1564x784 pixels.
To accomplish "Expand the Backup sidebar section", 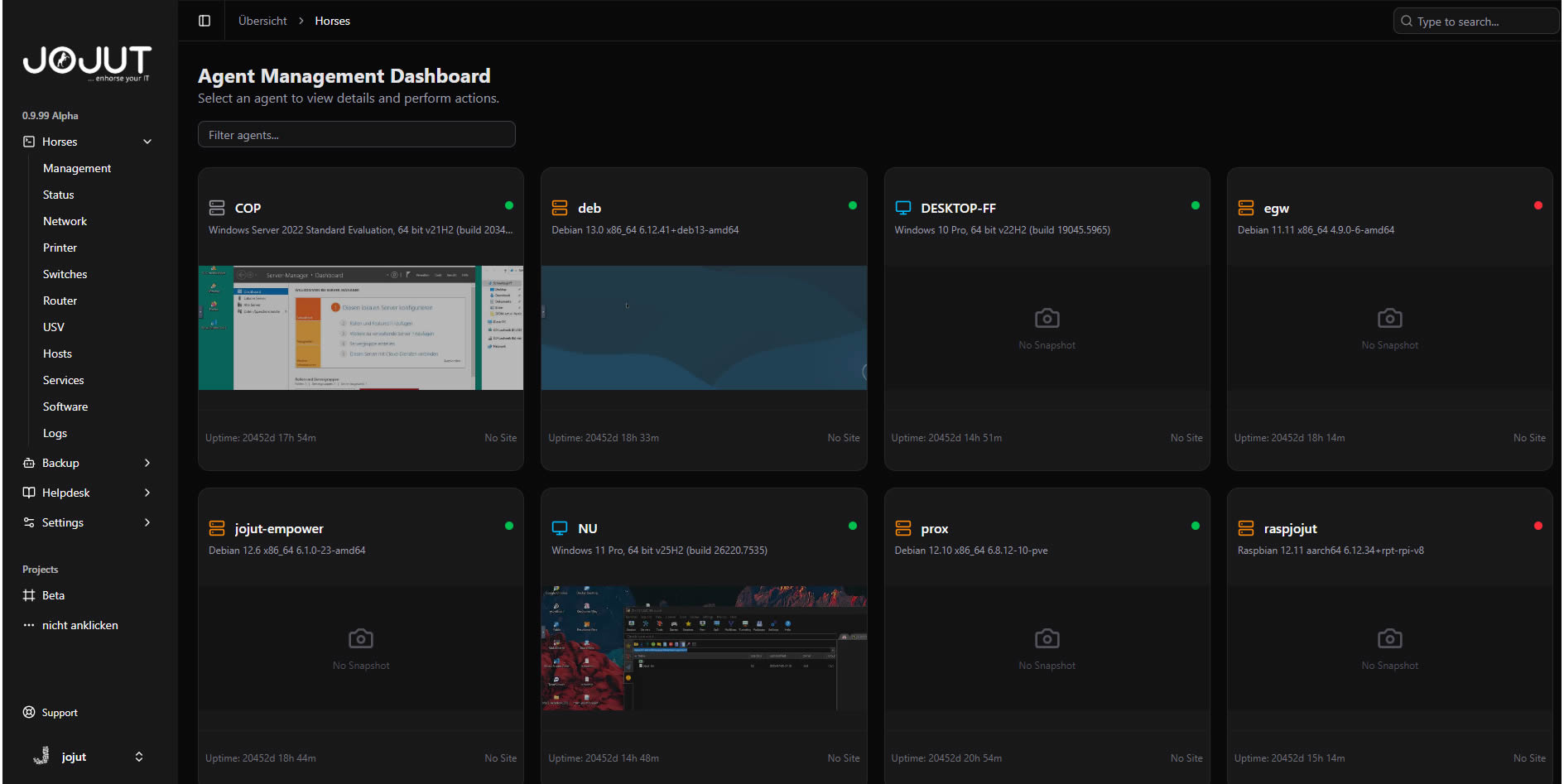I will tap(147, 463).
